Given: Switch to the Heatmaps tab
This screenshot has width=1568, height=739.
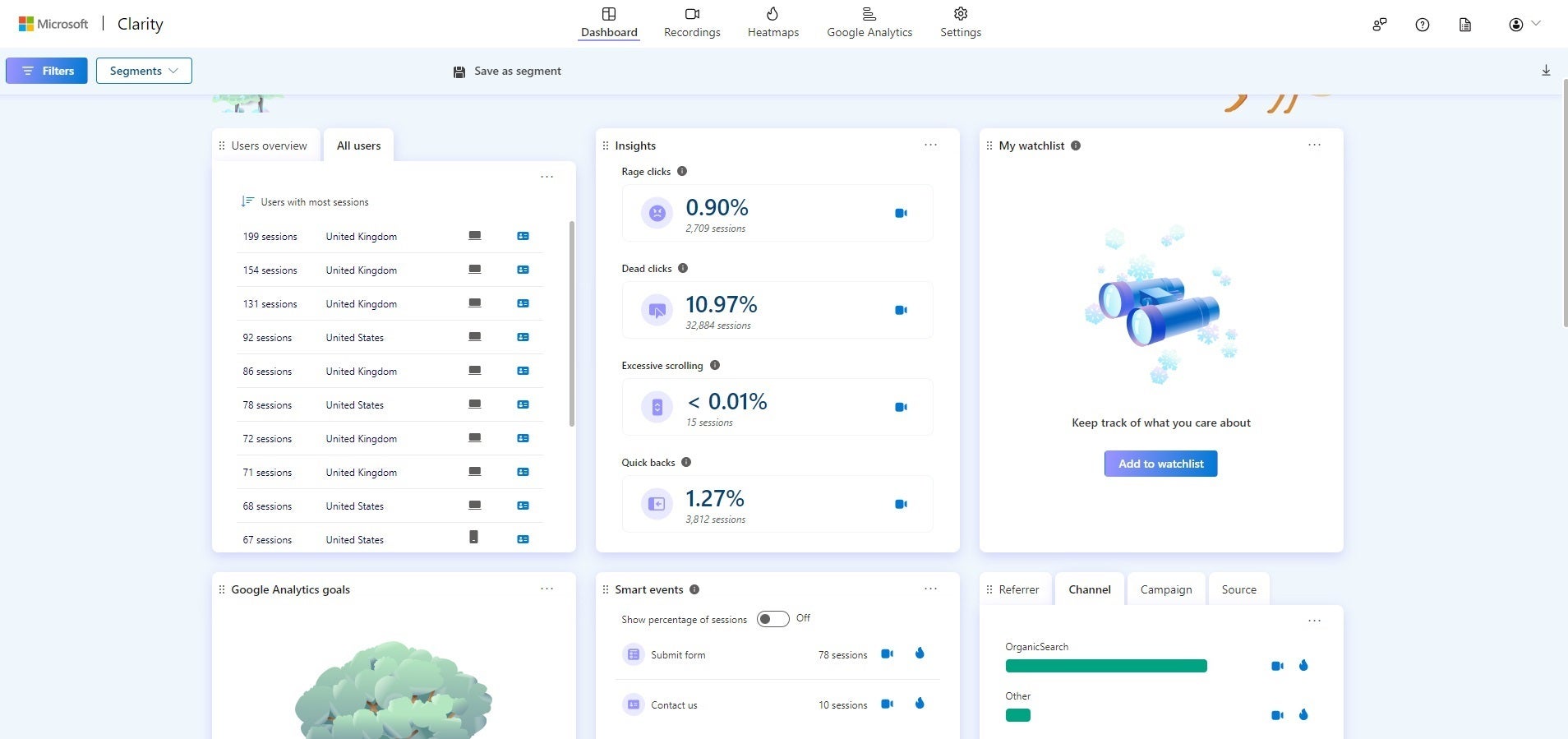Looking at the screenshot, I should click(x=772, y=23).
